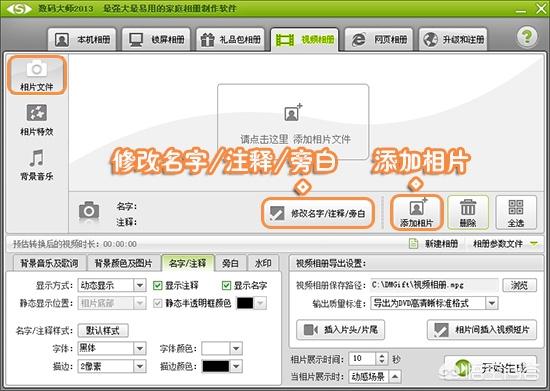Click the 预估转换后的视频时长 text

point(75,244)
